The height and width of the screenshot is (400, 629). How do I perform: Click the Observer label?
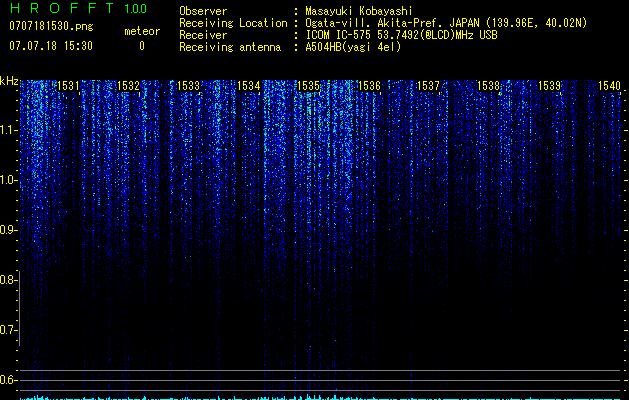pos(203,11)
